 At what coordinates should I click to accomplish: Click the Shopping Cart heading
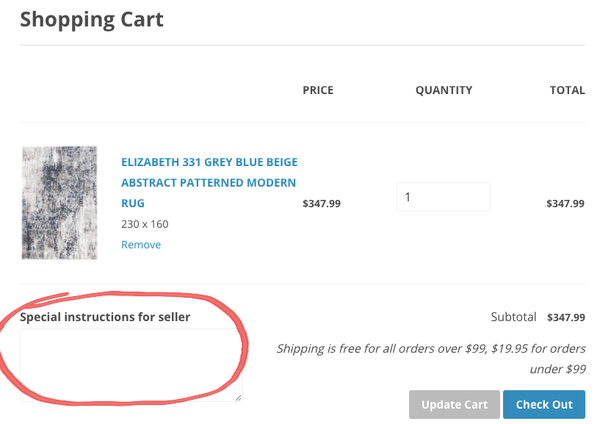tap(92, 19)
